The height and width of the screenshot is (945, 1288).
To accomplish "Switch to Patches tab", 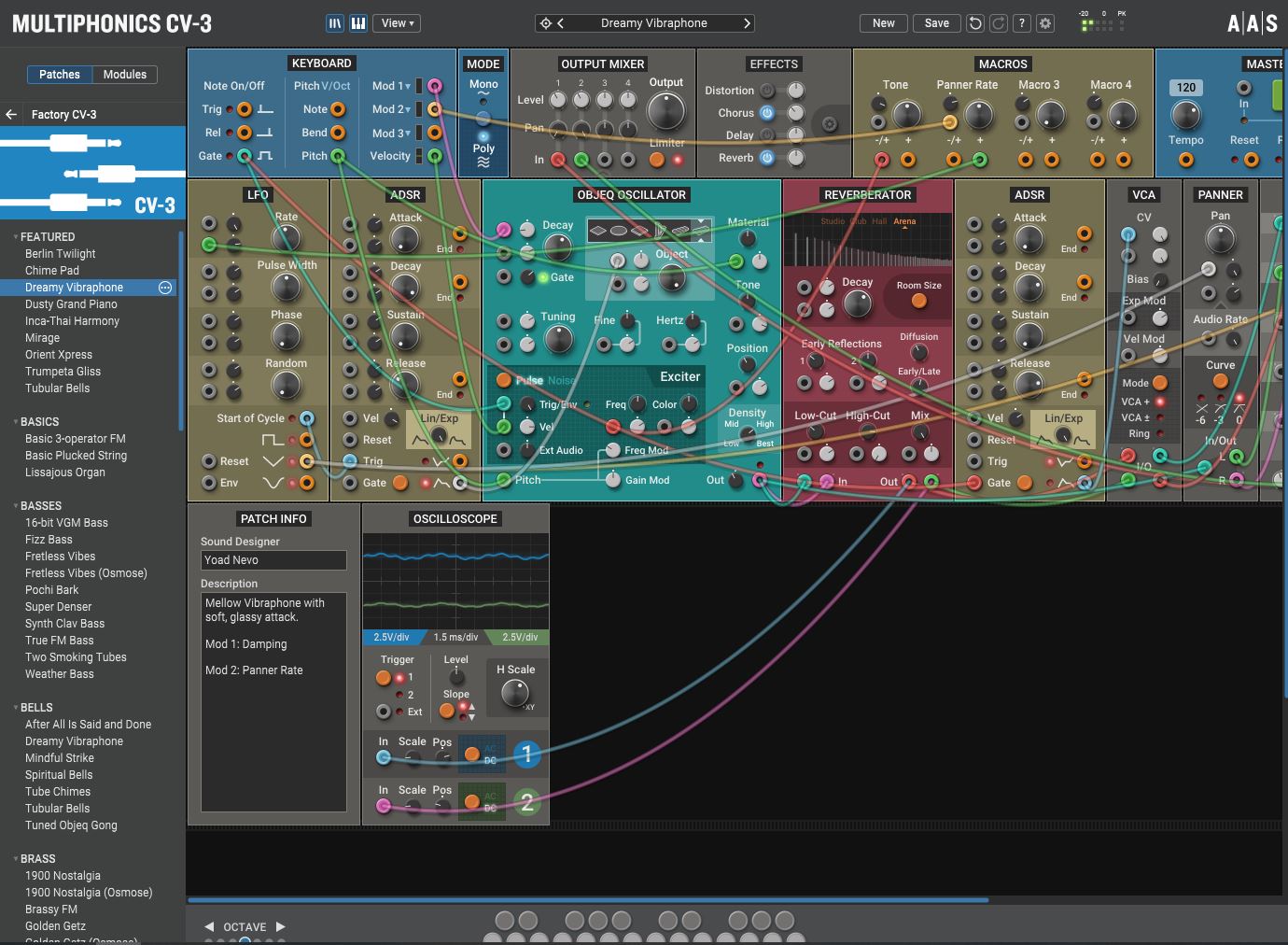I will (x=60, y=75).
